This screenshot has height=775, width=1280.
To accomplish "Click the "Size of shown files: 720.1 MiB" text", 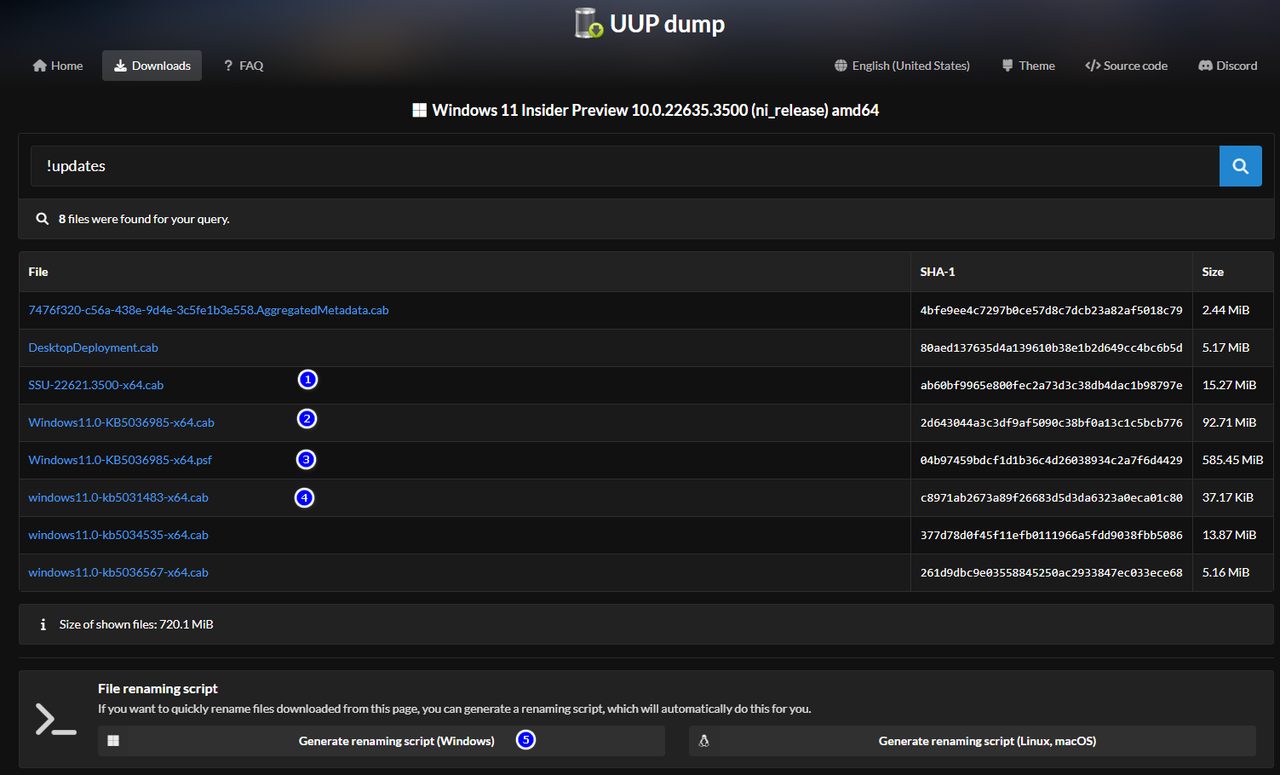I will 136,624.
